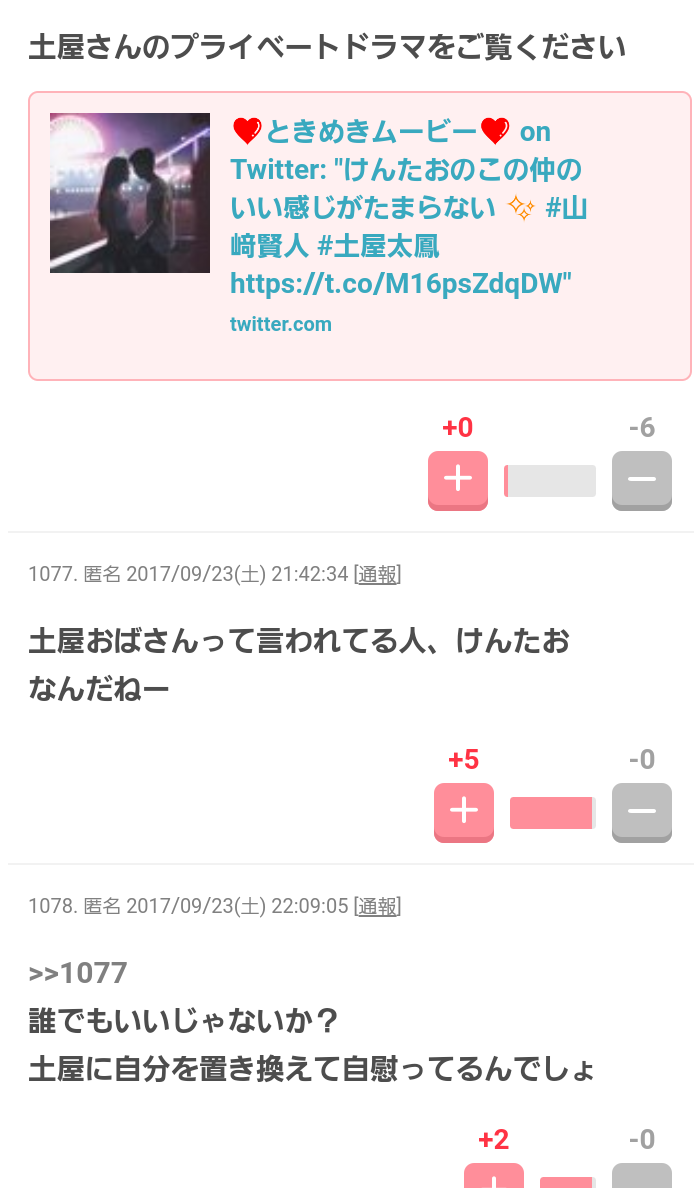Image resolution: width=694 pixels, height=1188 pixels.
Task: Report comment 1077 via 通報 link
Action: coord(377,574)
